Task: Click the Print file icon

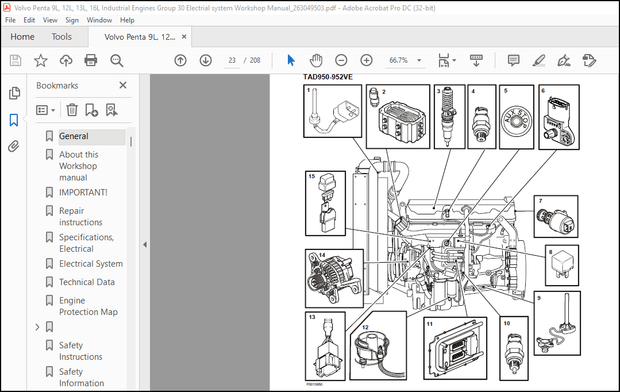Action: [91, 60]
